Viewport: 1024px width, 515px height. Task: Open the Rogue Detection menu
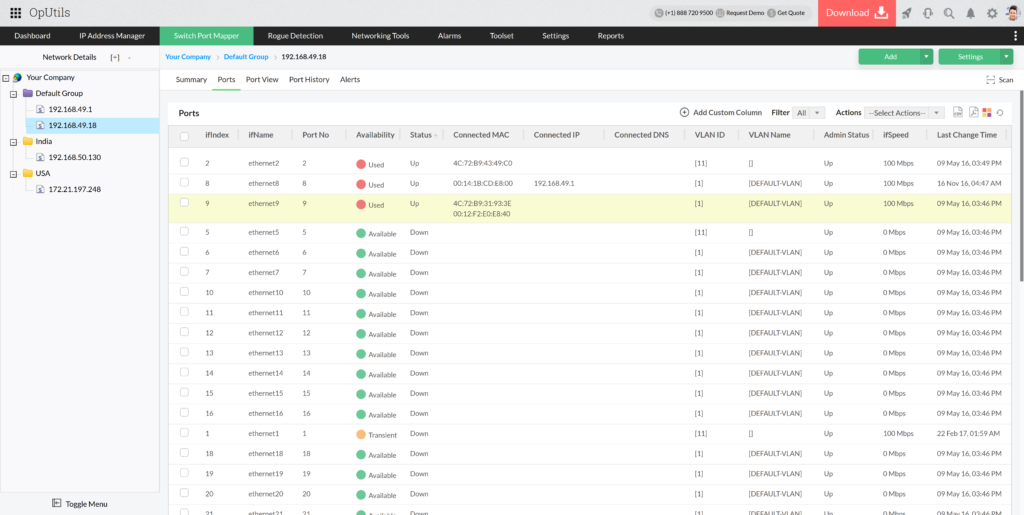pyautogui.click(x=295, y=36)
